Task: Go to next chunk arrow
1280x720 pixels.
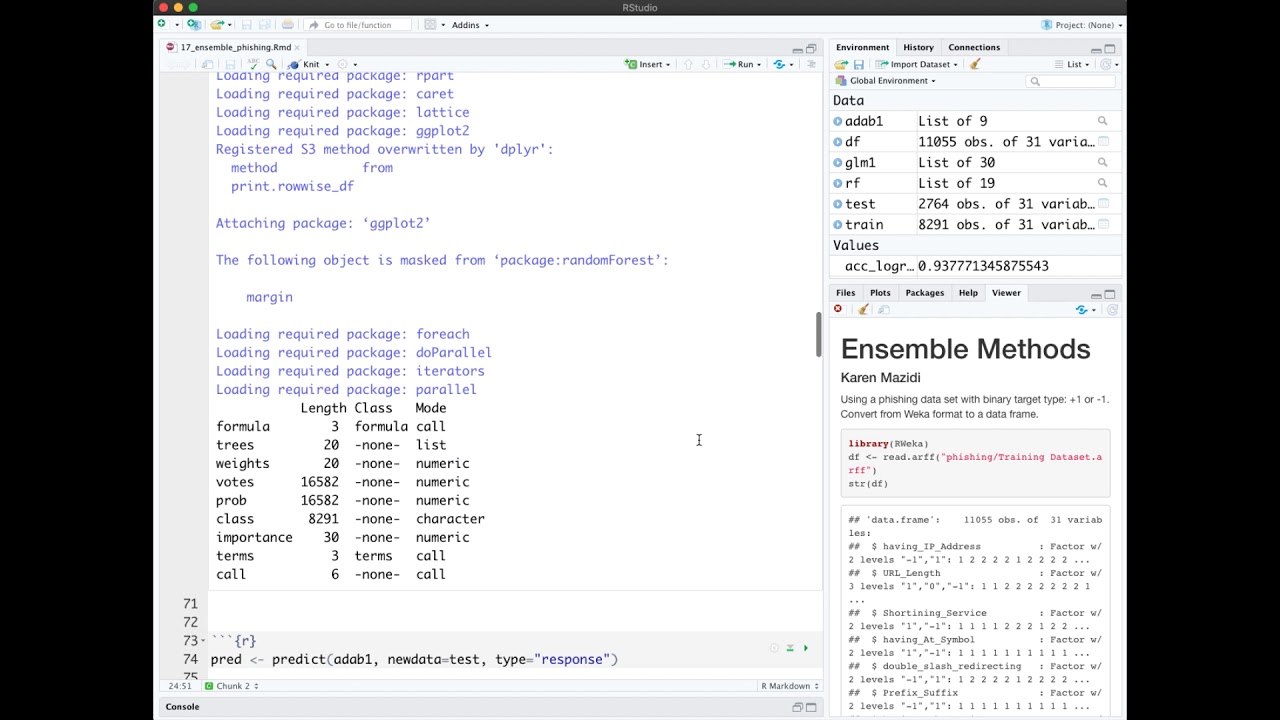Action: tap(705, 64)
